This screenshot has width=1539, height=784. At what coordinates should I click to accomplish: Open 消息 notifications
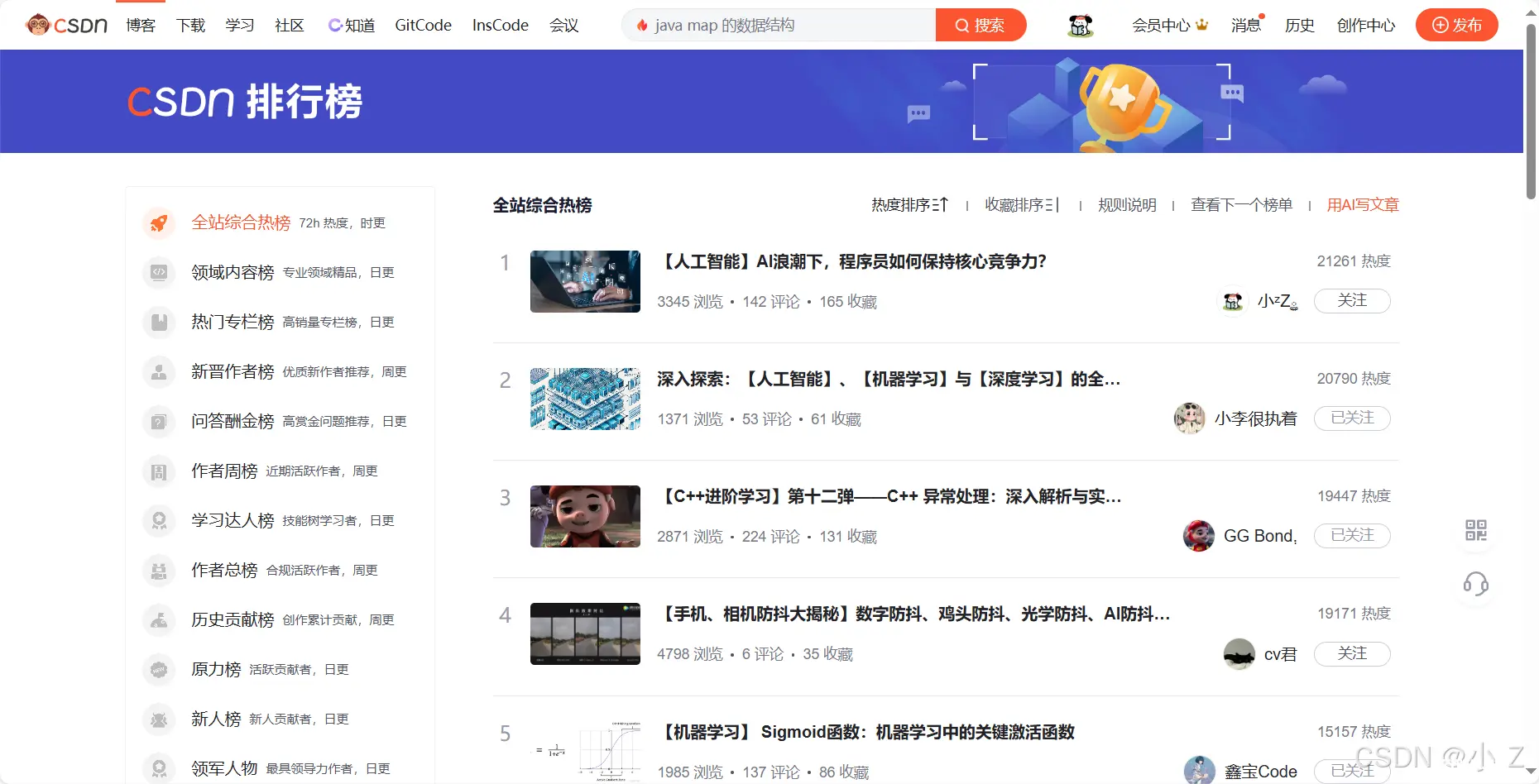pos(1246,25)
